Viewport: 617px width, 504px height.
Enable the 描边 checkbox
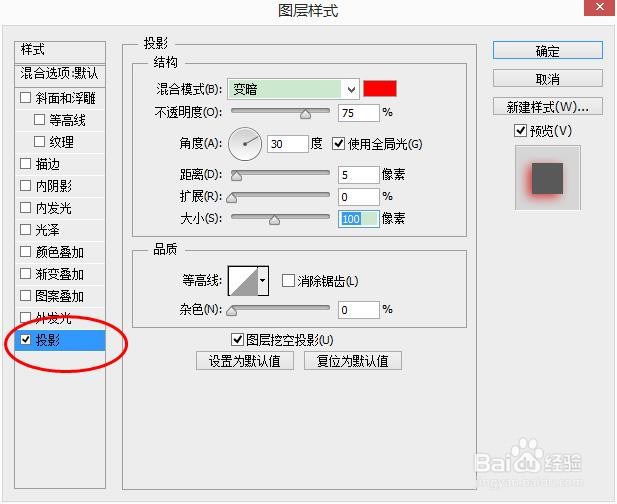(25, 164)
